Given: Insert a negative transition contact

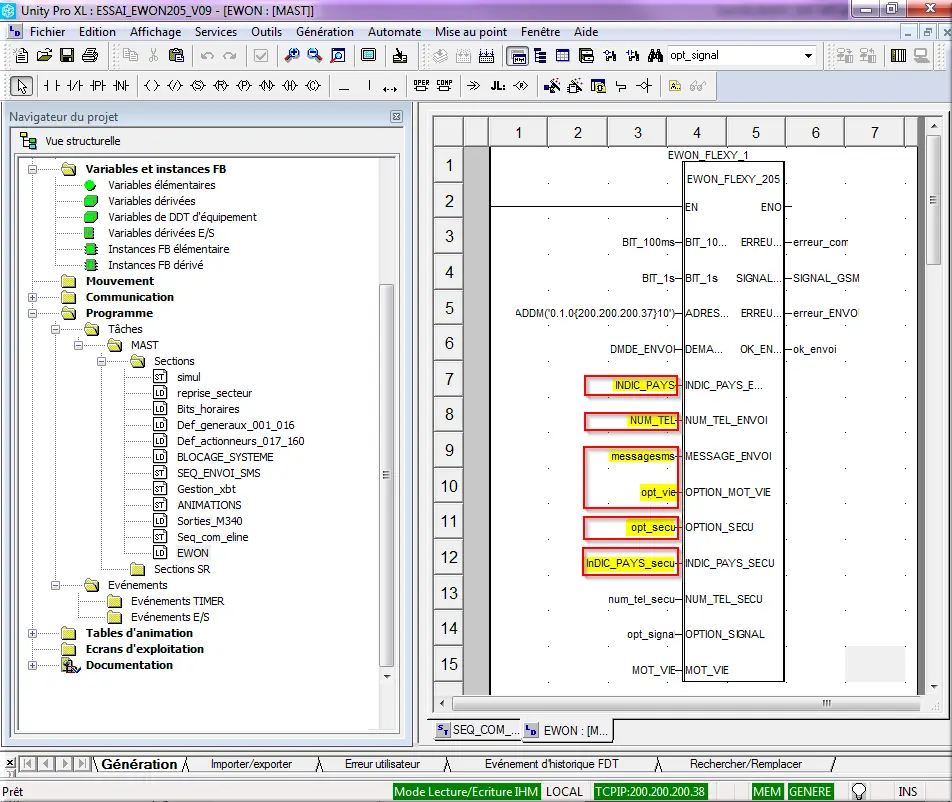Looking at the screenshot, I should (x=121, y=86).
